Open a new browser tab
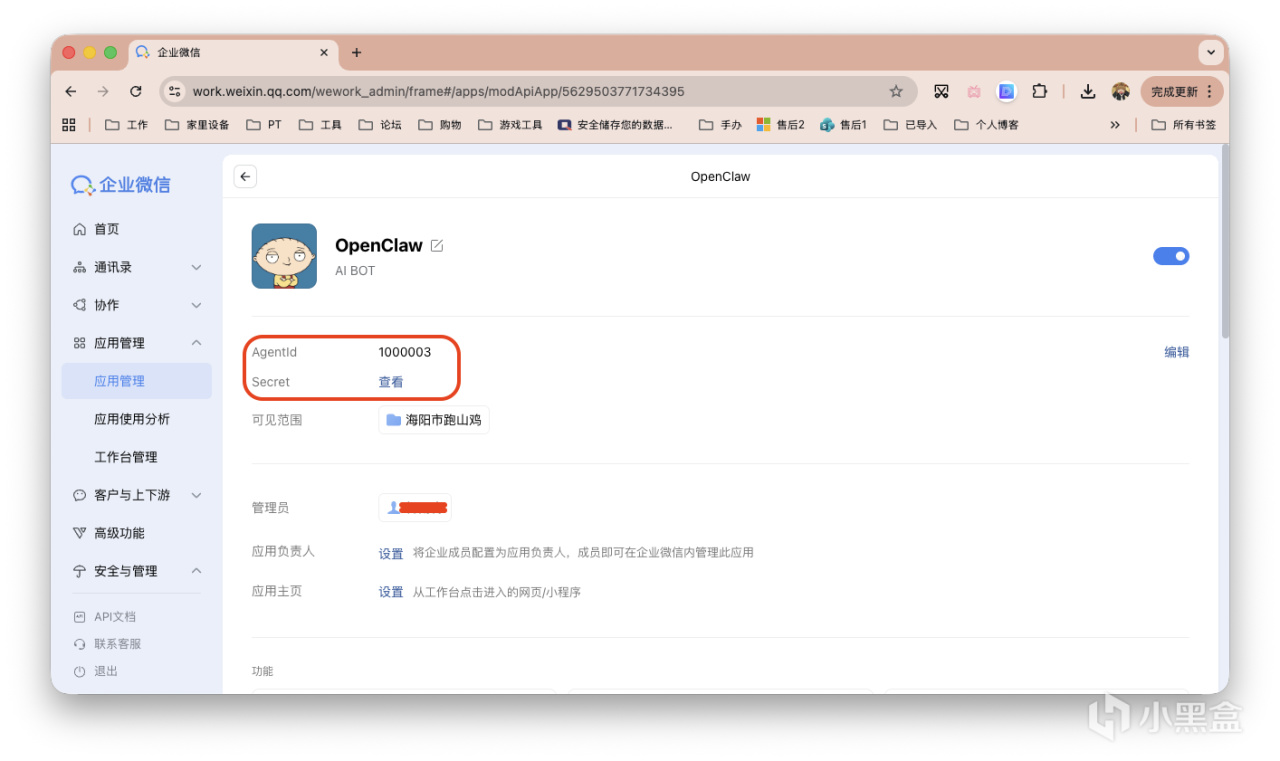1280x761 pixels. (356, 52)
